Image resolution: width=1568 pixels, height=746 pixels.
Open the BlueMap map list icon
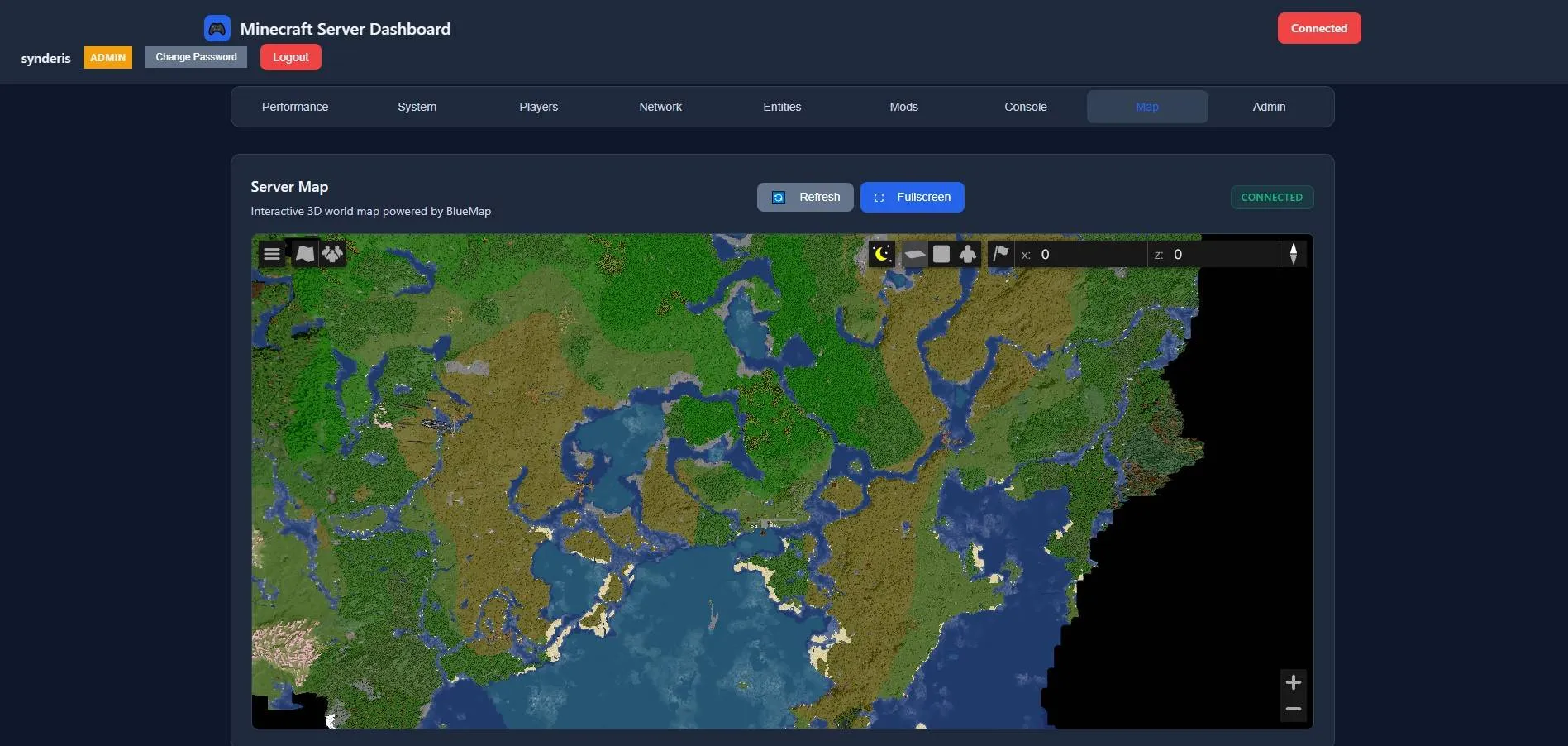click(x=305, y=254)
